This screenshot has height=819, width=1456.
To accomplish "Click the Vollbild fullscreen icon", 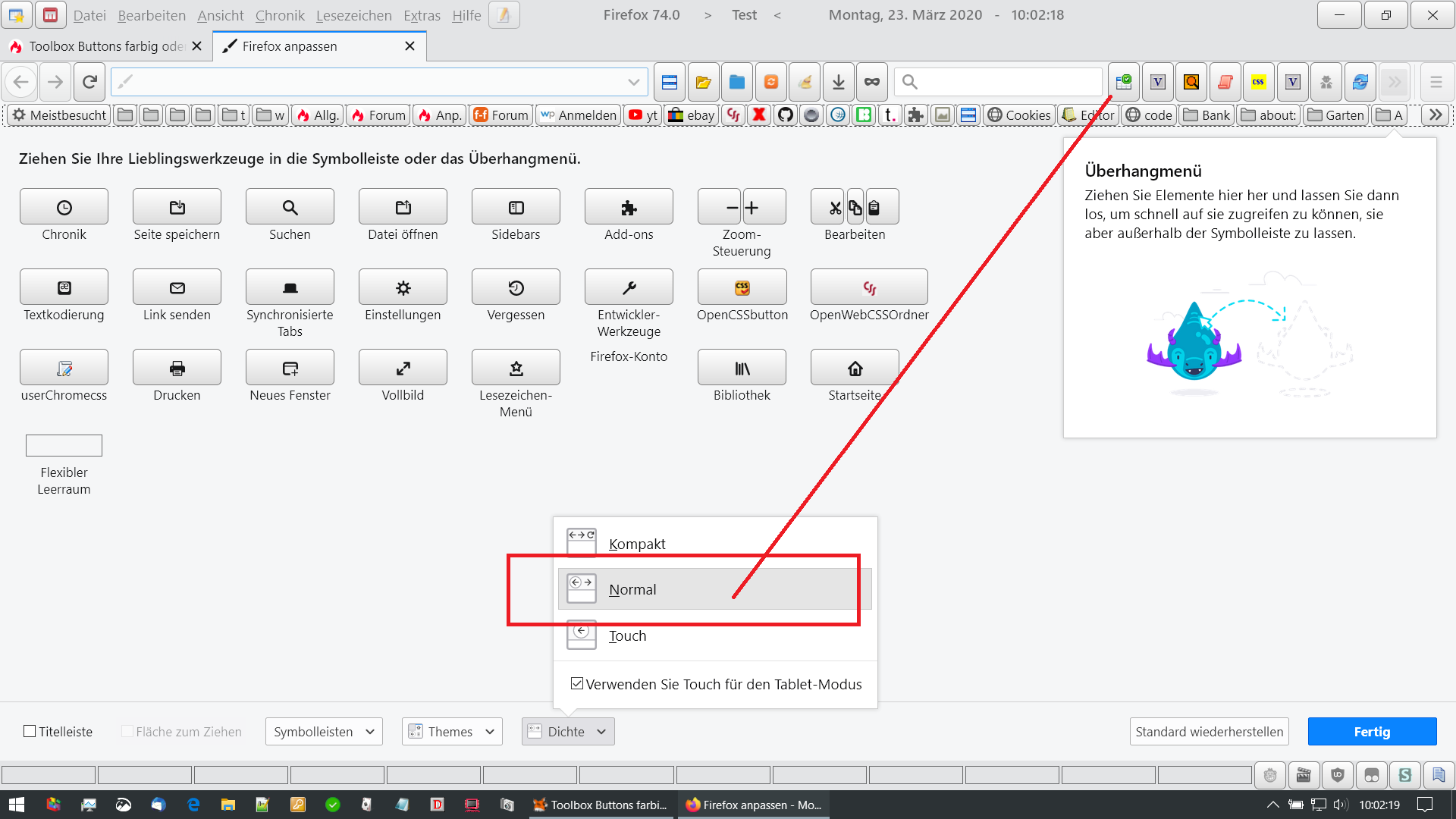I will [403, 368].
